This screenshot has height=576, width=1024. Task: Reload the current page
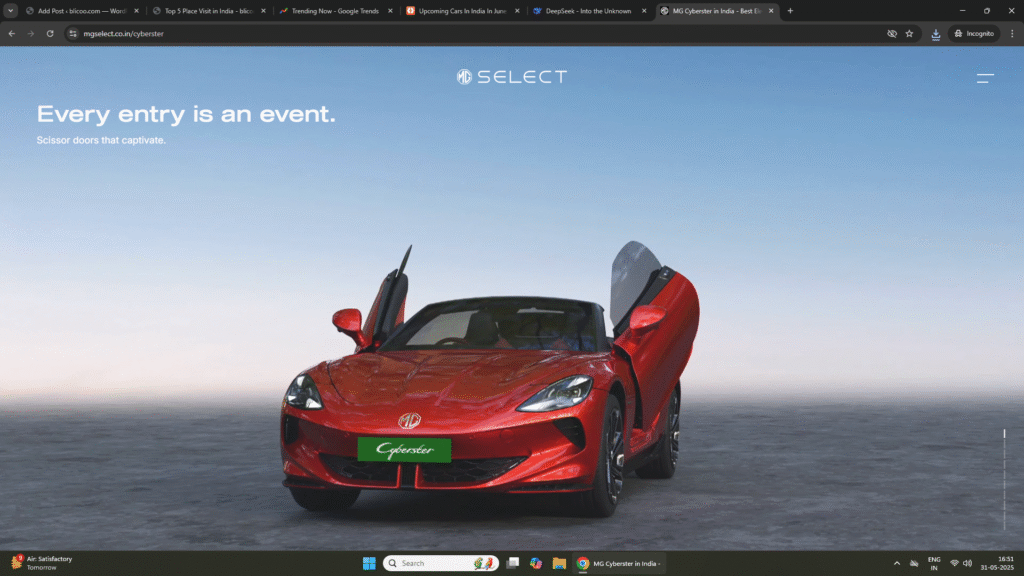[50, 33]
